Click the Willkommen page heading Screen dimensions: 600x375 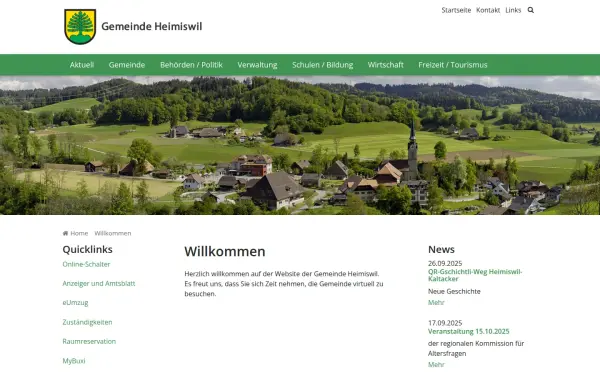tap(225, 251)
